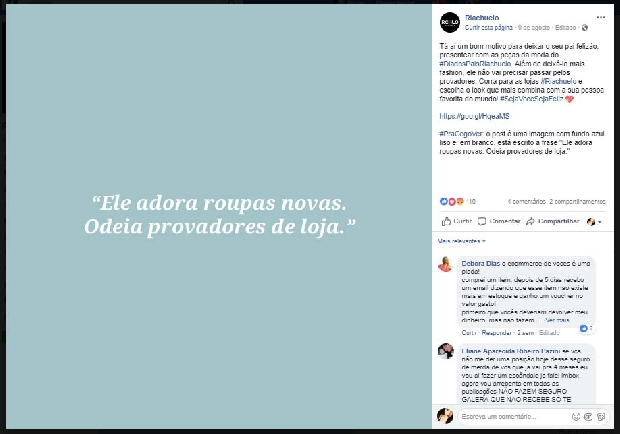Image resolution: width=620 pixels, height=434 pixels.
Task: Click the like reaction on Debora's comment
Action: (x=586, y=328)
